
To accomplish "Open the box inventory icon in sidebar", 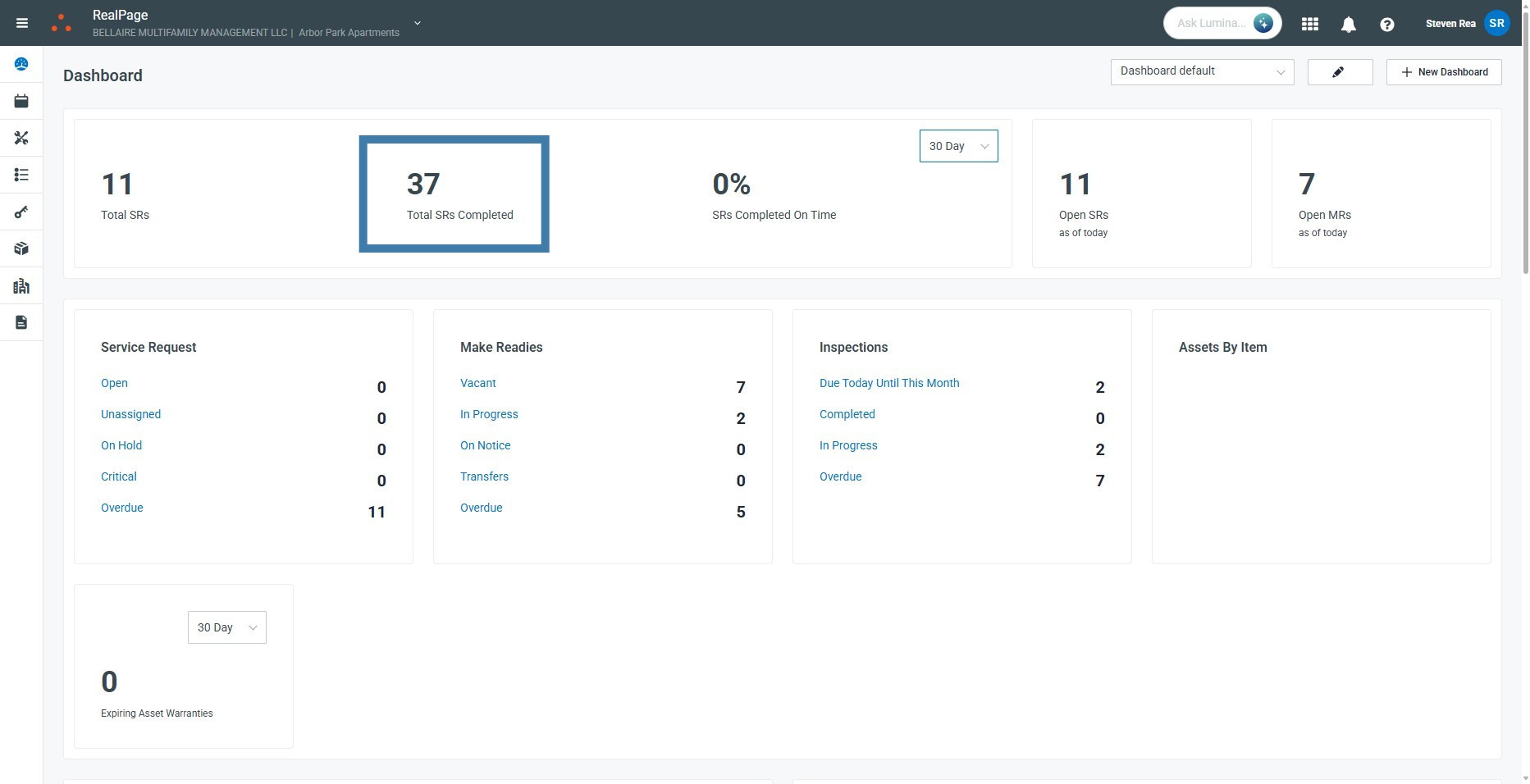I will [21, 248].
